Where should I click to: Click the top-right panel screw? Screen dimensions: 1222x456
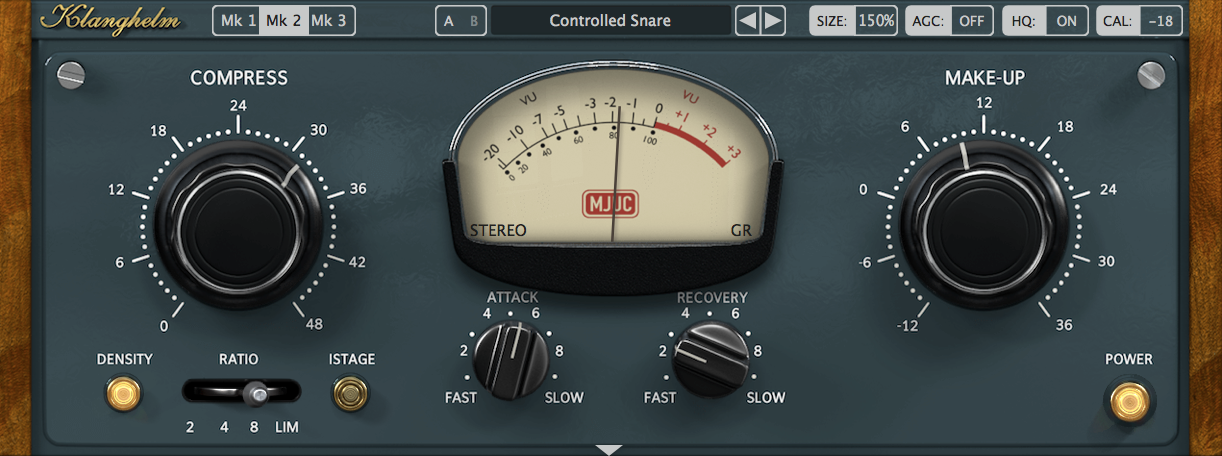click(1152, 75)
